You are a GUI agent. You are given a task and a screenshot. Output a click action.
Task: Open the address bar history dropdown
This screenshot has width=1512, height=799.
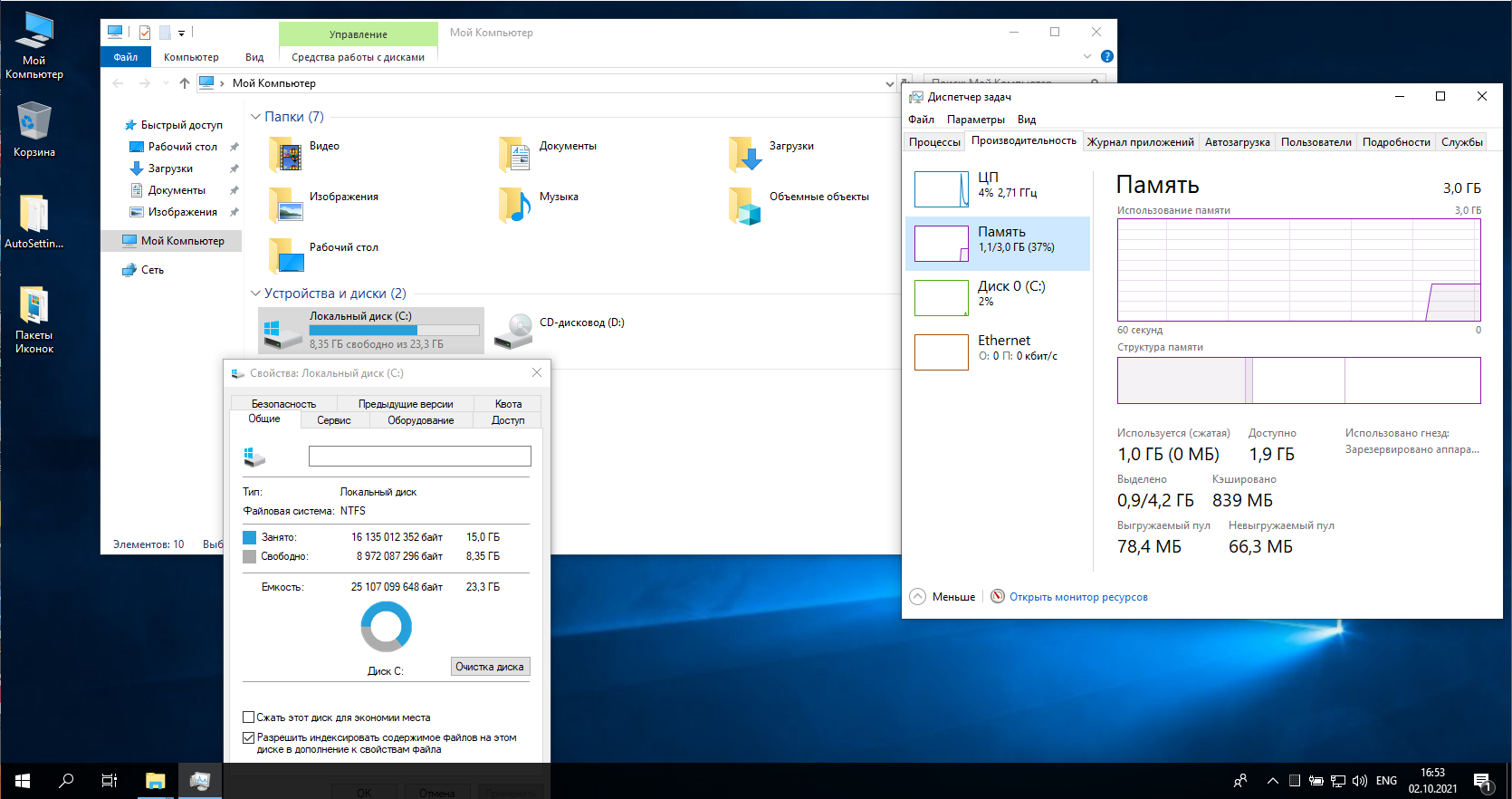[x=889, y=83]
